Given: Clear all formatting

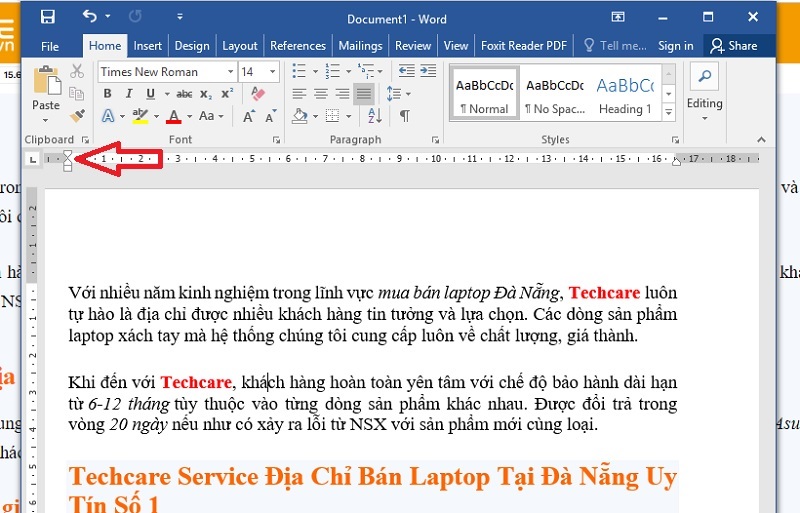Looking at the screenshot, I should click(258, 93).
